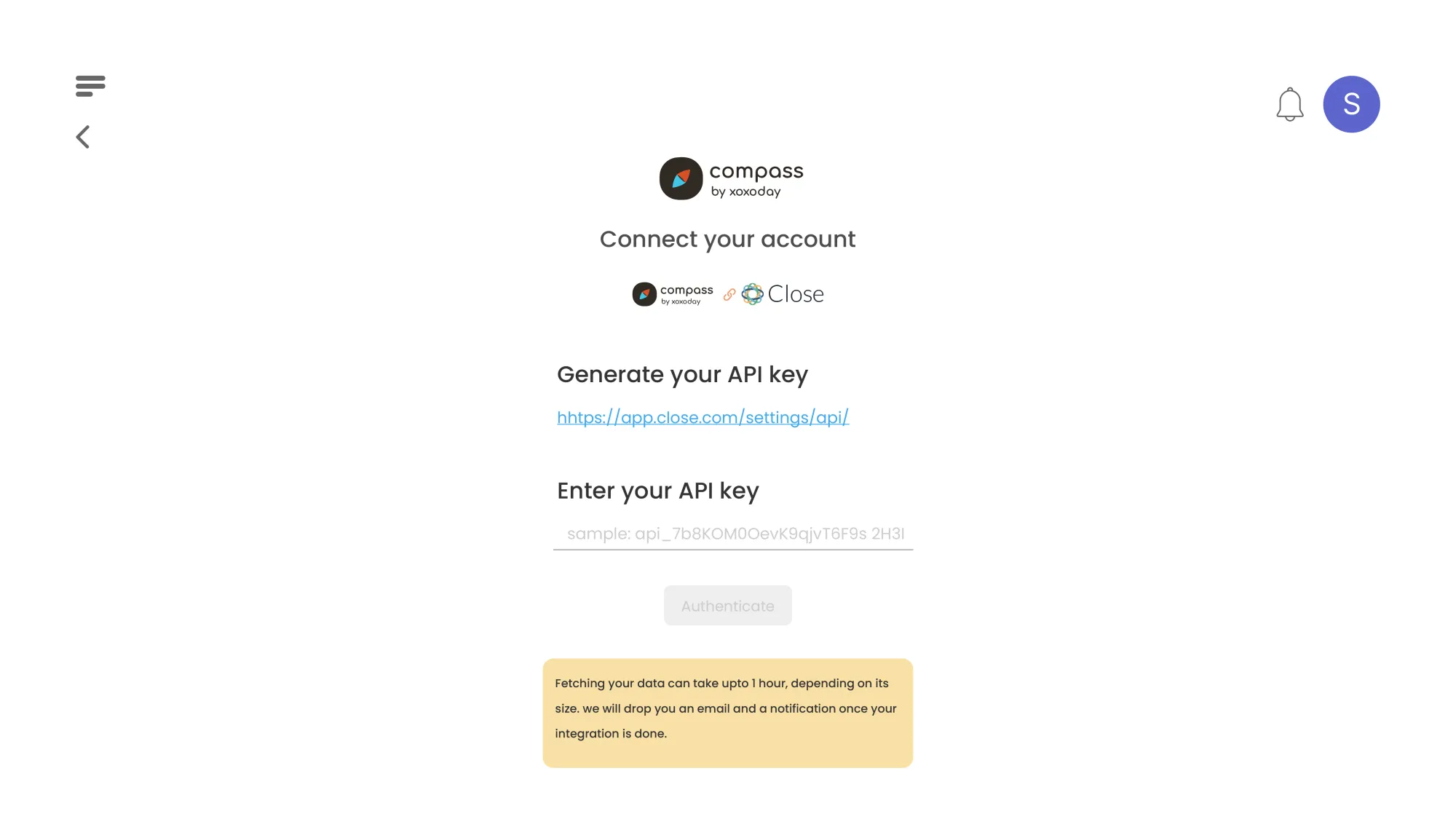Click the yellow integration notice box
The image size is (1456, 819).
(727, 712)
